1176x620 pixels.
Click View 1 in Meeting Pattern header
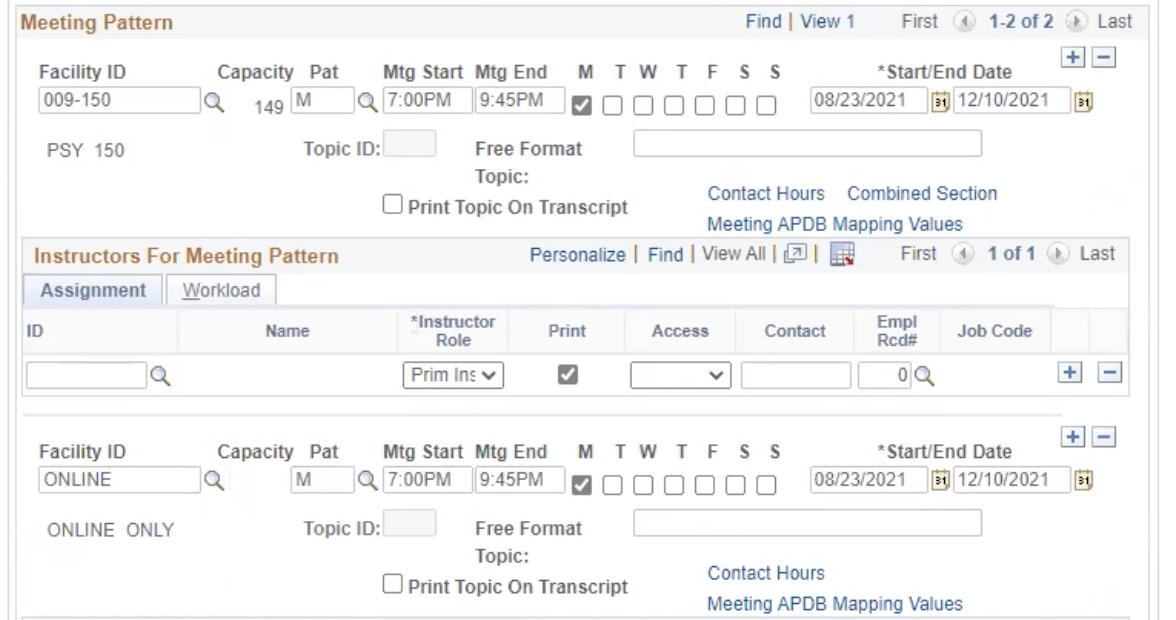click(827, 22)
